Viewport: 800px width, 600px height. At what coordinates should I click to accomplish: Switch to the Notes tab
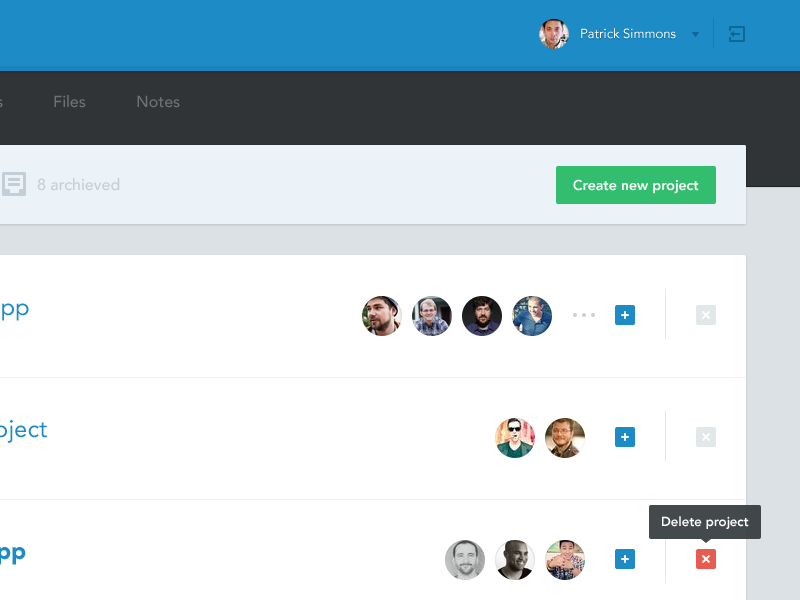[158, 102]
